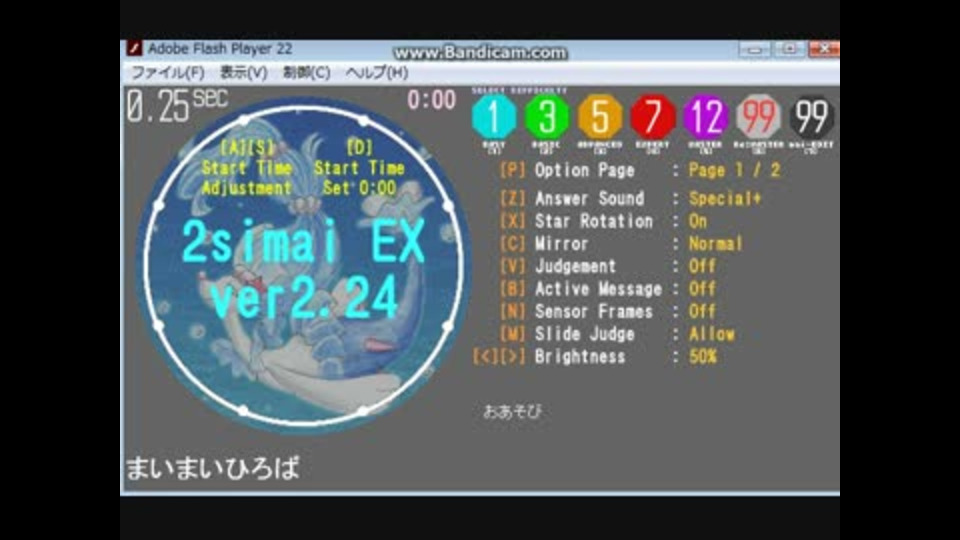Click the [P] Option Page label
This screenshot has height=540, width=960.
[567, 170]
